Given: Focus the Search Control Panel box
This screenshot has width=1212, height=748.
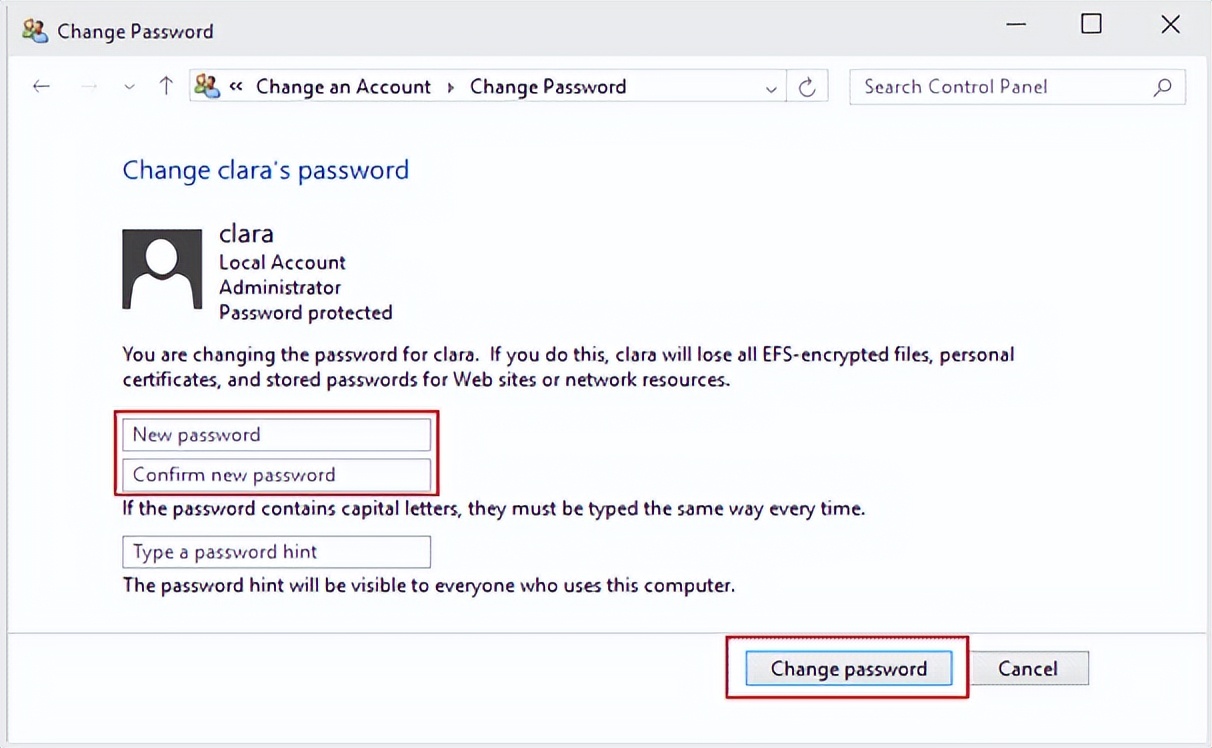Looking at the screenshot, I should 1000,87.
